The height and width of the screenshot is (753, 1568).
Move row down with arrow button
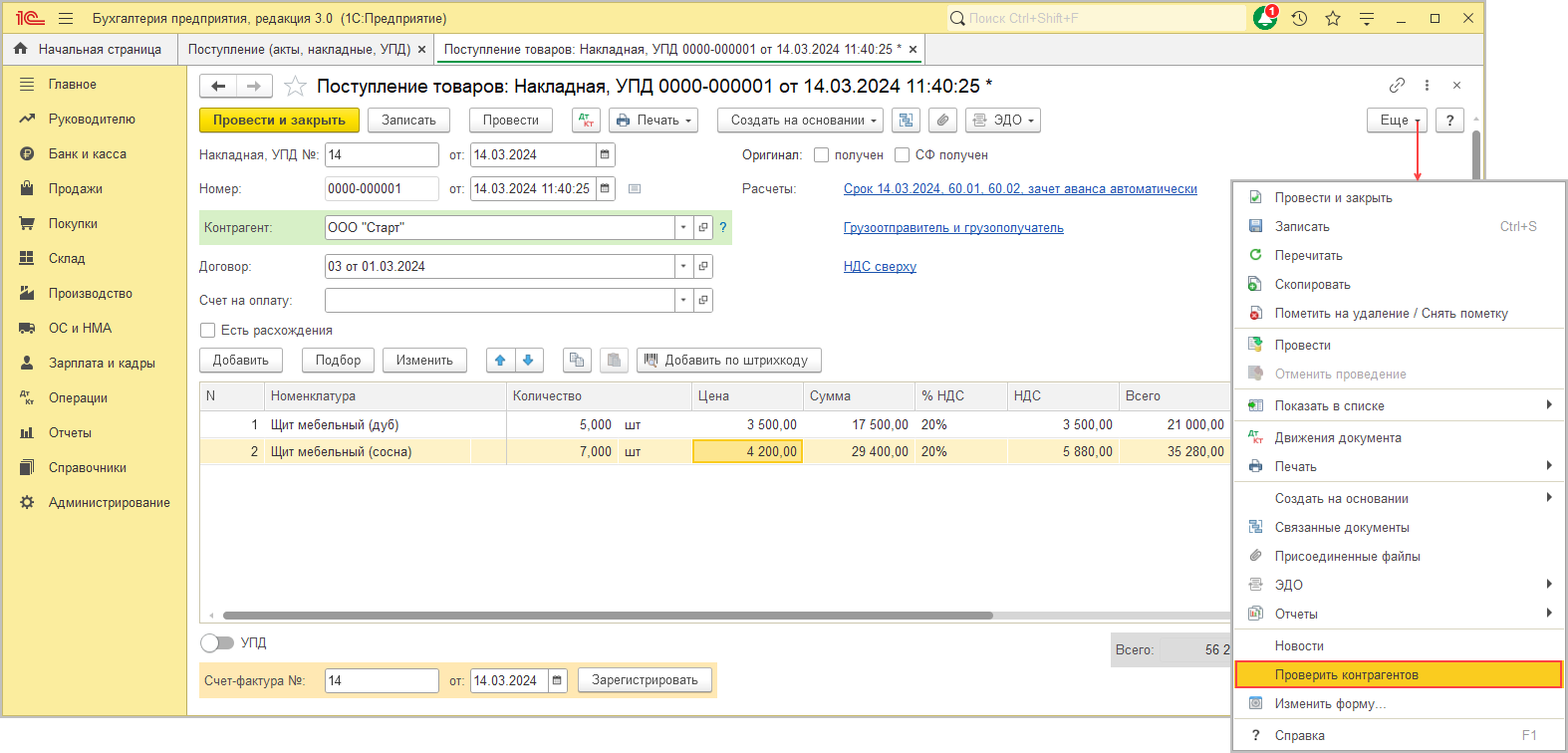[528, 361]
